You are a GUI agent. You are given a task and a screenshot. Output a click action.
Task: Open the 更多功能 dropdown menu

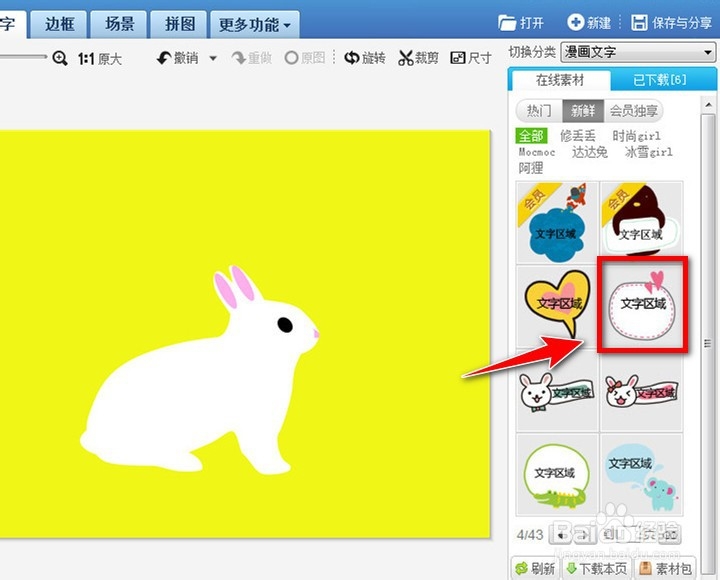tap(255, 24)
